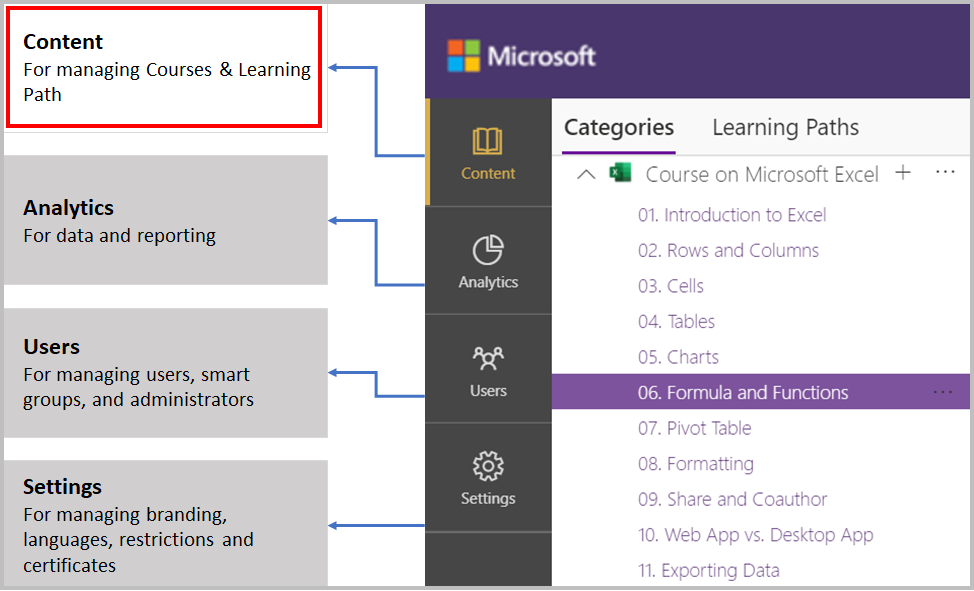Open the Settings gear icon
Viewport: 974px width, 591px height.
coord(488,466)
